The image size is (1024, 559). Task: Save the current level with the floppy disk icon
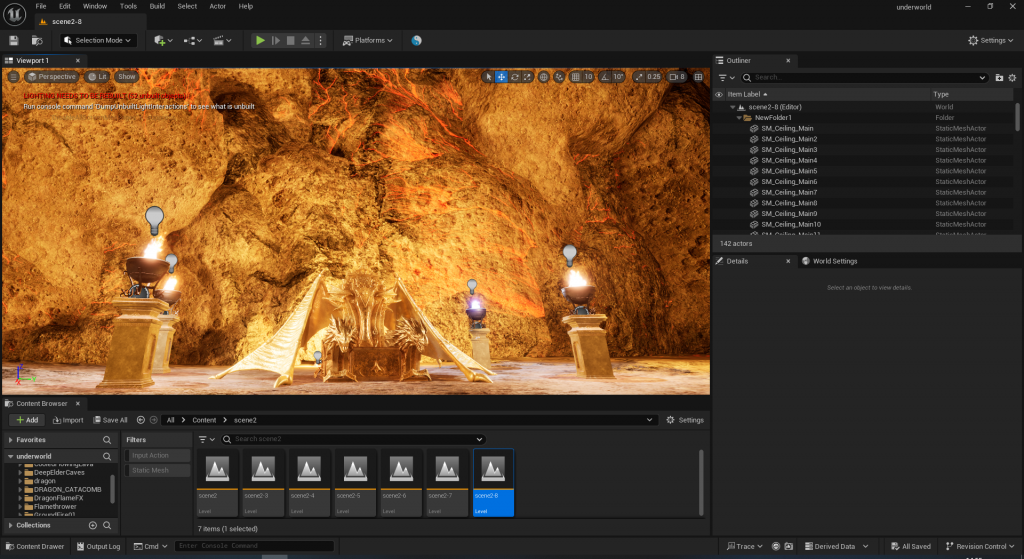14,40
